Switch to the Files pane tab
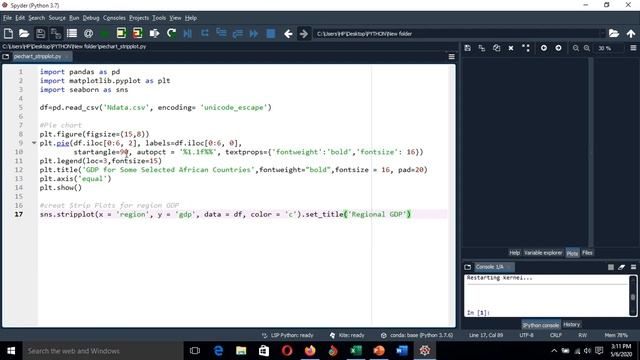This screenshot has width=640, height=360. click(x=587, y=253)
